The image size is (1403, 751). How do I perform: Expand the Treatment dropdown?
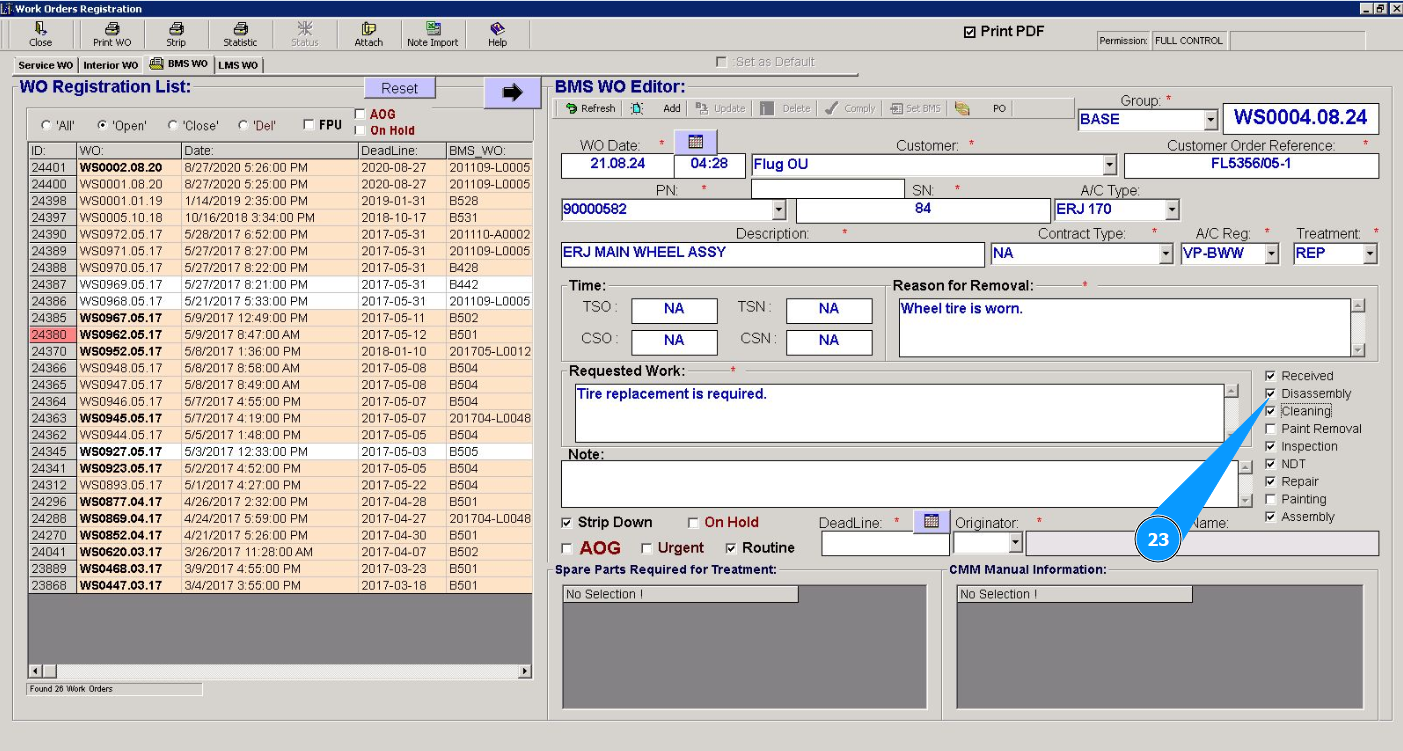(1369, 254)
